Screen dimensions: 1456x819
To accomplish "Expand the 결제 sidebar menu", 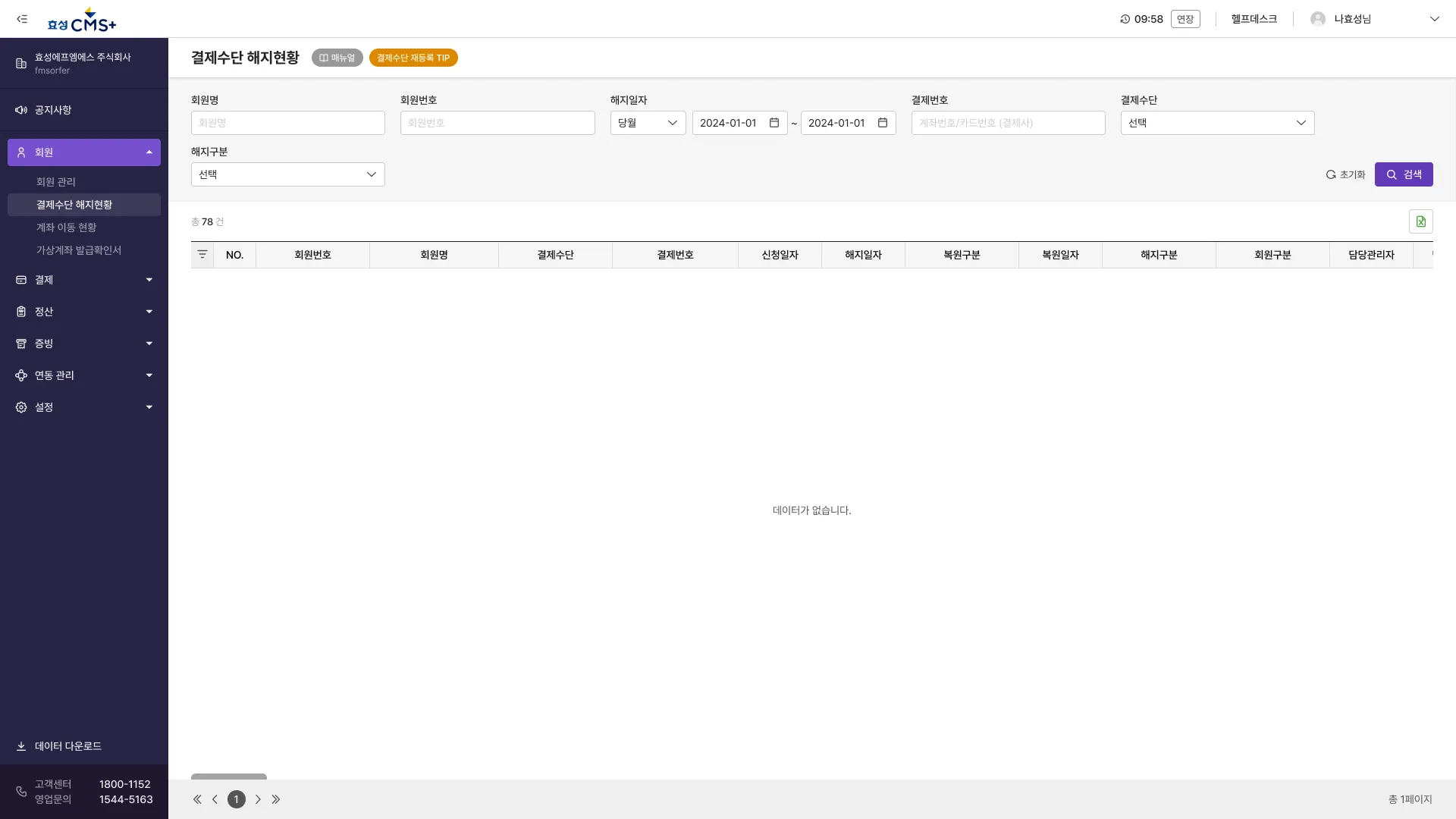I will [x=83, y=280].
